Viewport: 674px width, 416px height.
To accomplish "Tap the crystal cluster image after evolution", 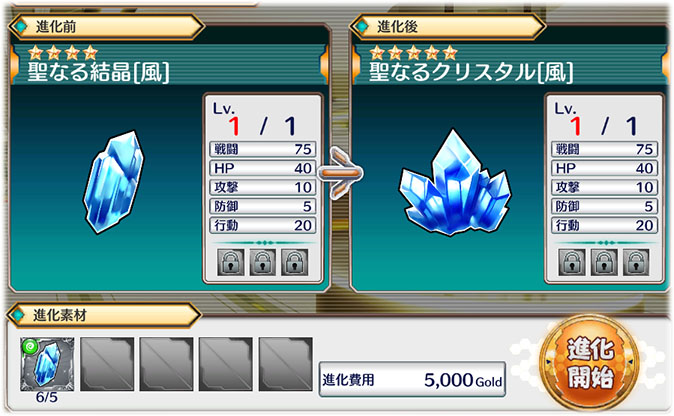I will 455,182.
